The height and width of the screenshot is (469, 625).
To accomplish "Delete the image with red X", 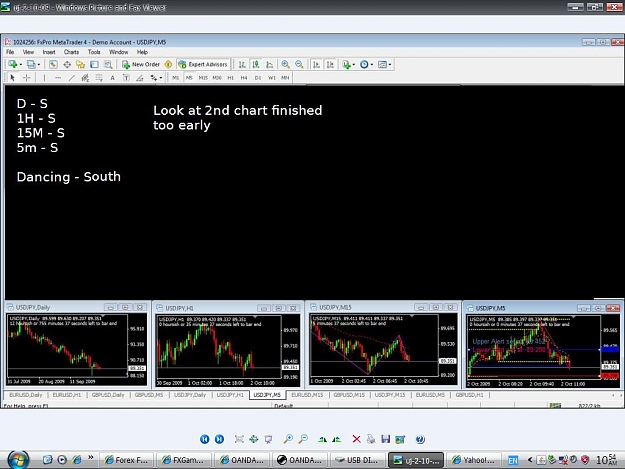I will pyautogui.click(x=356, y=439).
